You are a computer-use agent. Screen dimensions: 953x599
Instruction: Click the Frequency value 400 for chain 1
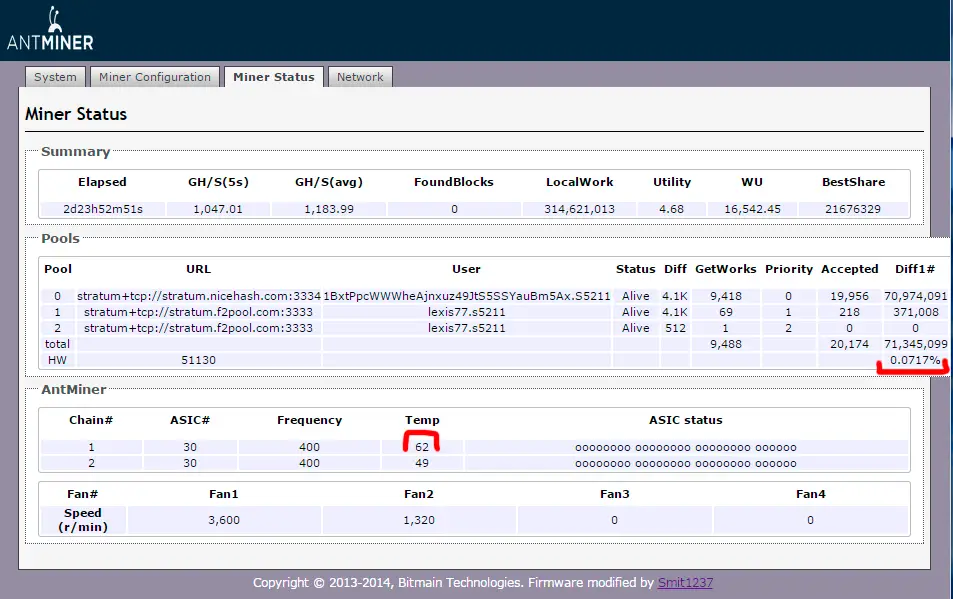click(309, 447)
